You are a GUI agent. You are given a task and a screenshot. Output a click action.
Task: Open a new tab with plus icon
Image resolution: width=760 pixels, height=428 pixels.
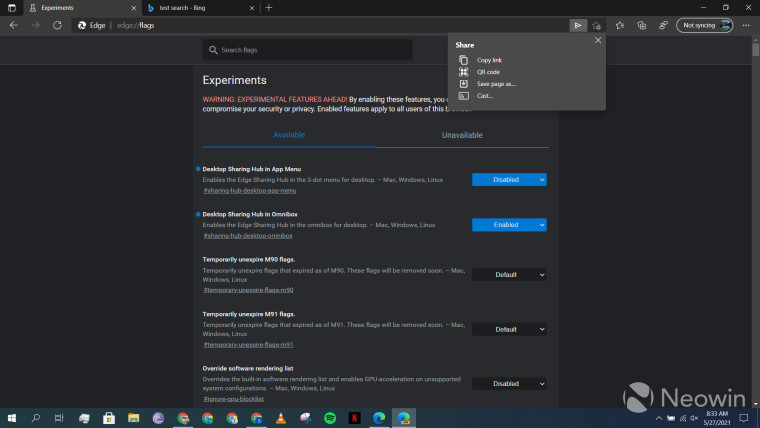(269, 8)
